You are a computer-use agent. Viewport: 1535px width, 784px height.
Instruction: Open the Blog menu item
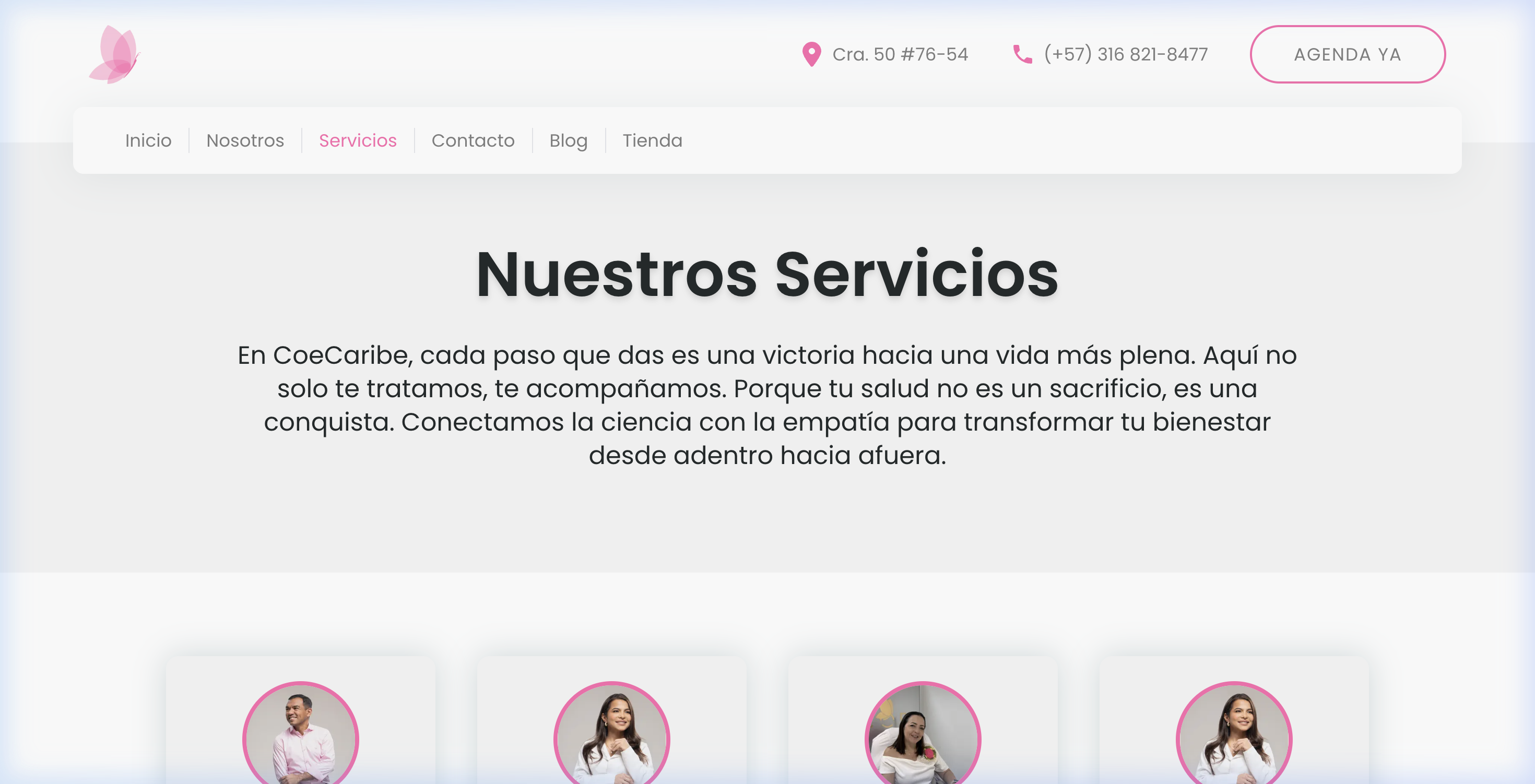(569, 140)
